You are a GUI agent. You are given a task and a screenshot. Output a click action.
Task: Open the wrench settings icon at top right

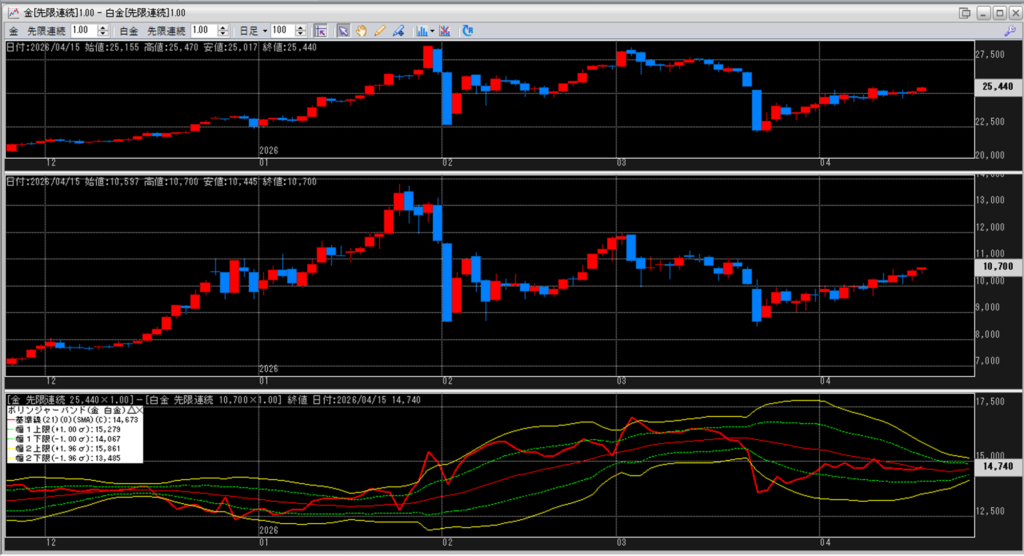pos(1010,31)
